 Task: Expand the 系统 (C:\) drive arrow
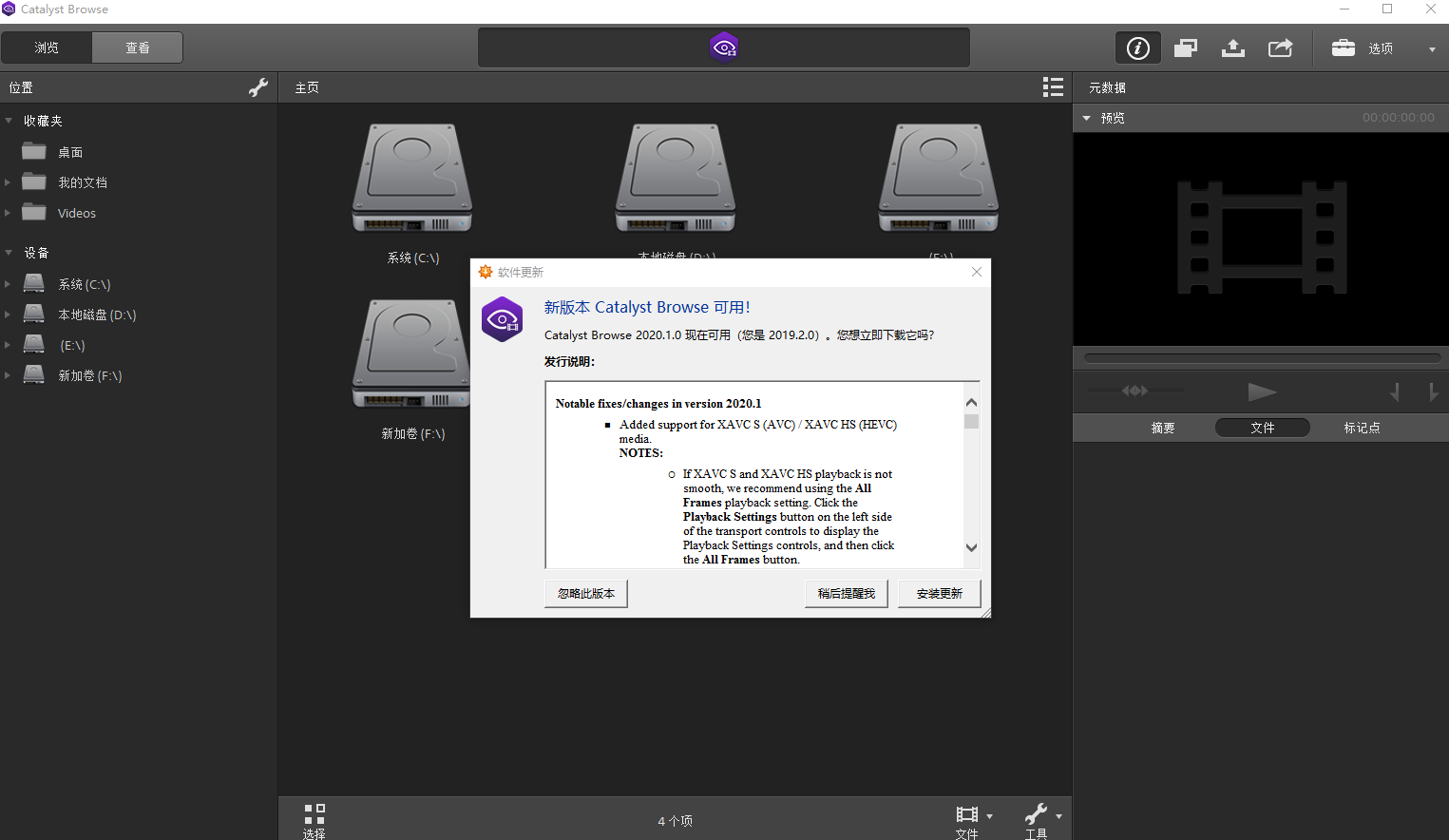(x=8, y=284)
